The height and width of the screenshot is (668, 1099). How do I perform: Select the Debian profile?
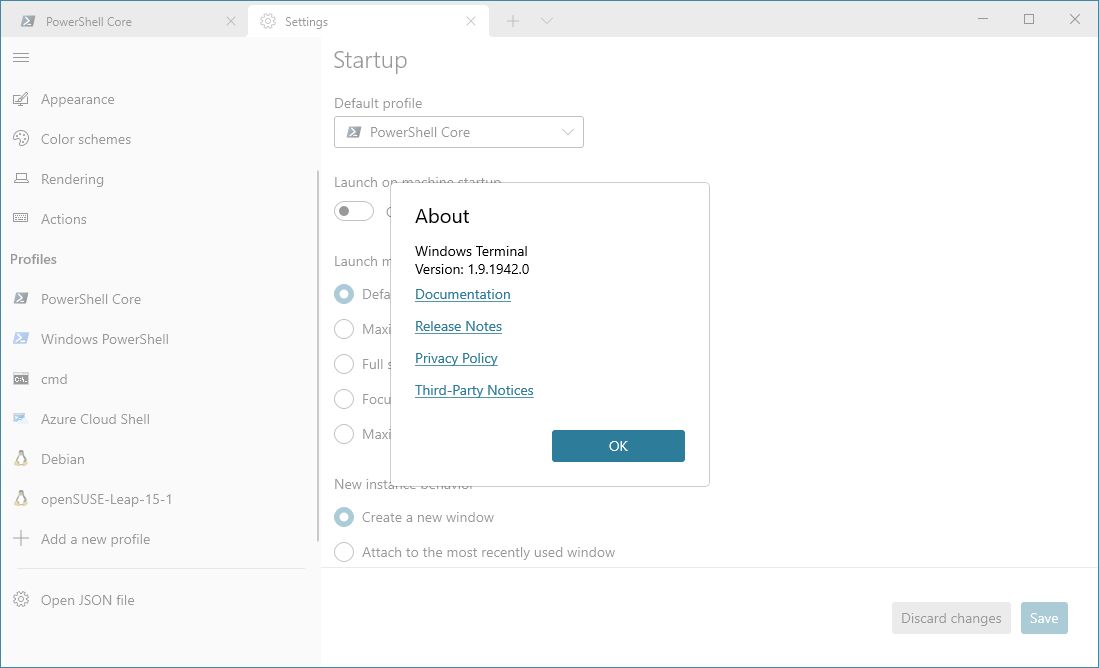[x=160, y=458]
